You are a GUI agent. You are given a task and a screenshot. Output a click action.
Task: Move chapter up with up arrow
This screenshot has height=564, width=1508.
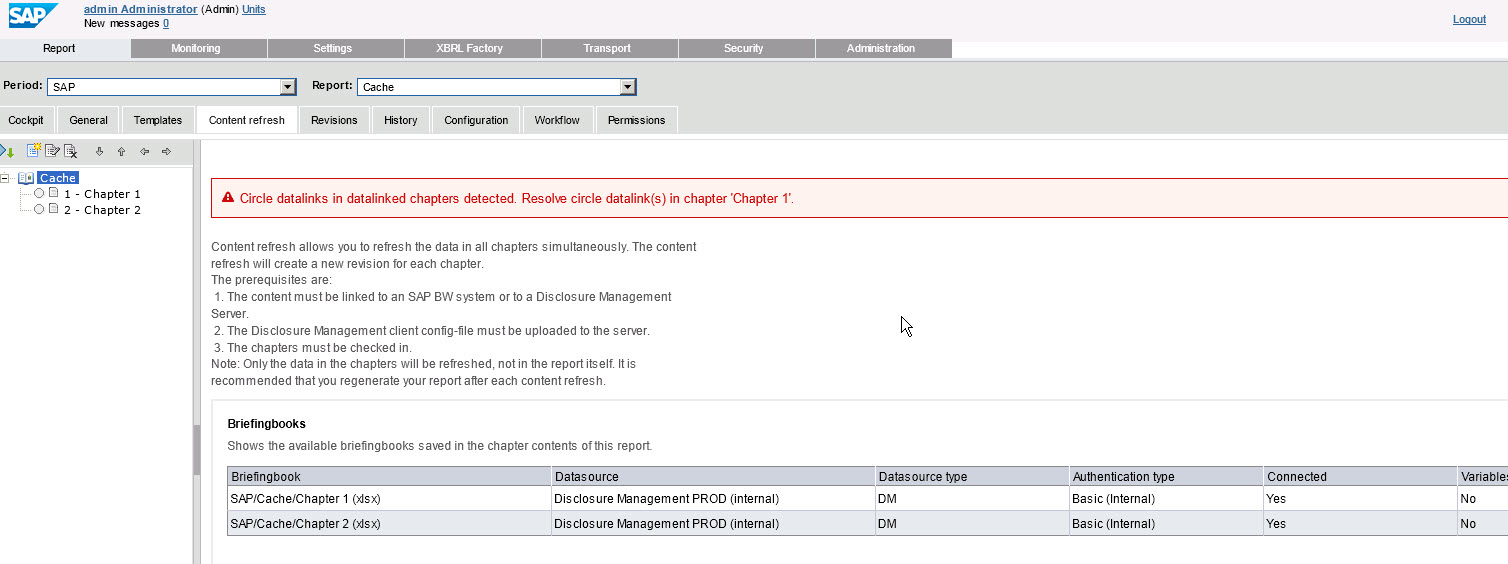click(121, 152)
